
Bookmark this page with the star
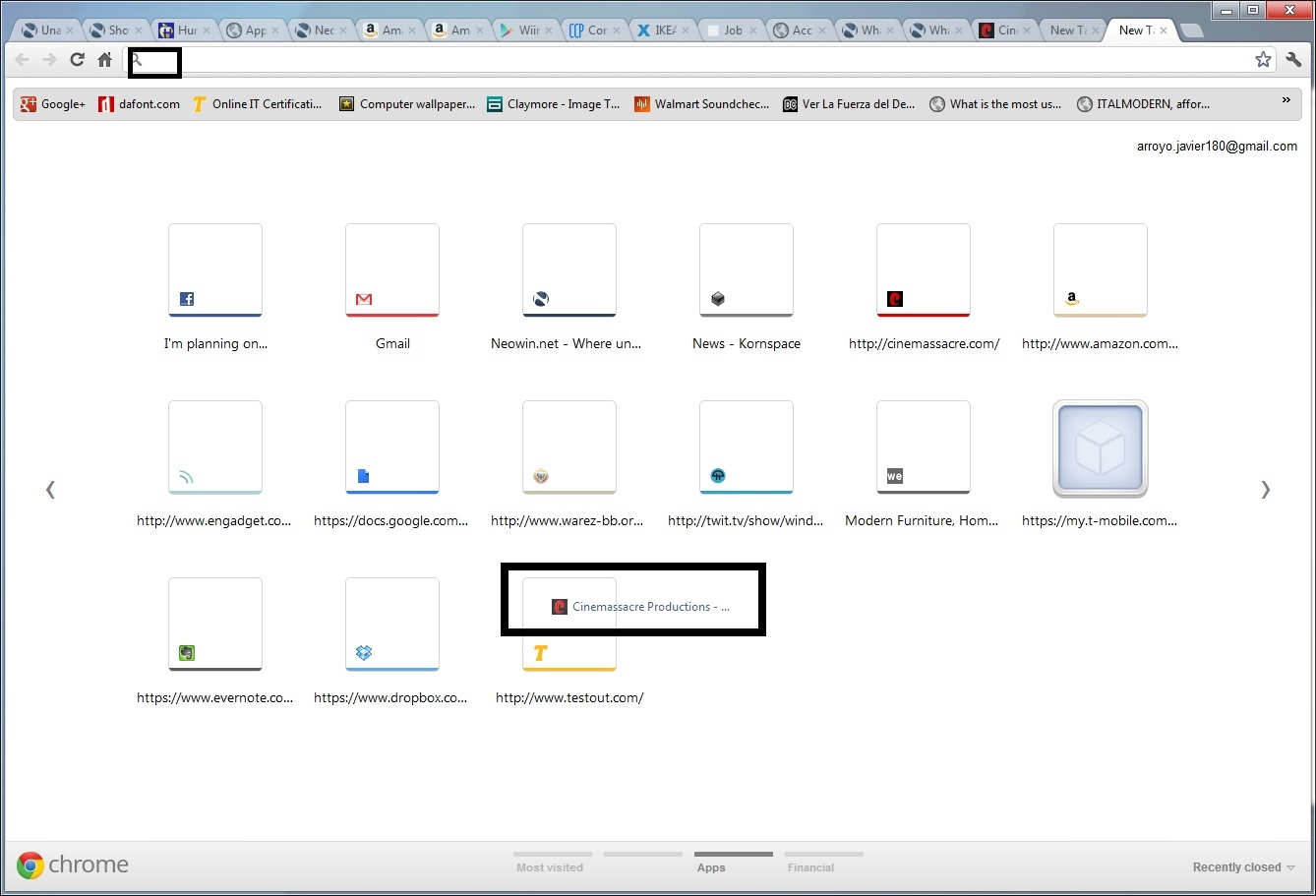pos(1263,60)
